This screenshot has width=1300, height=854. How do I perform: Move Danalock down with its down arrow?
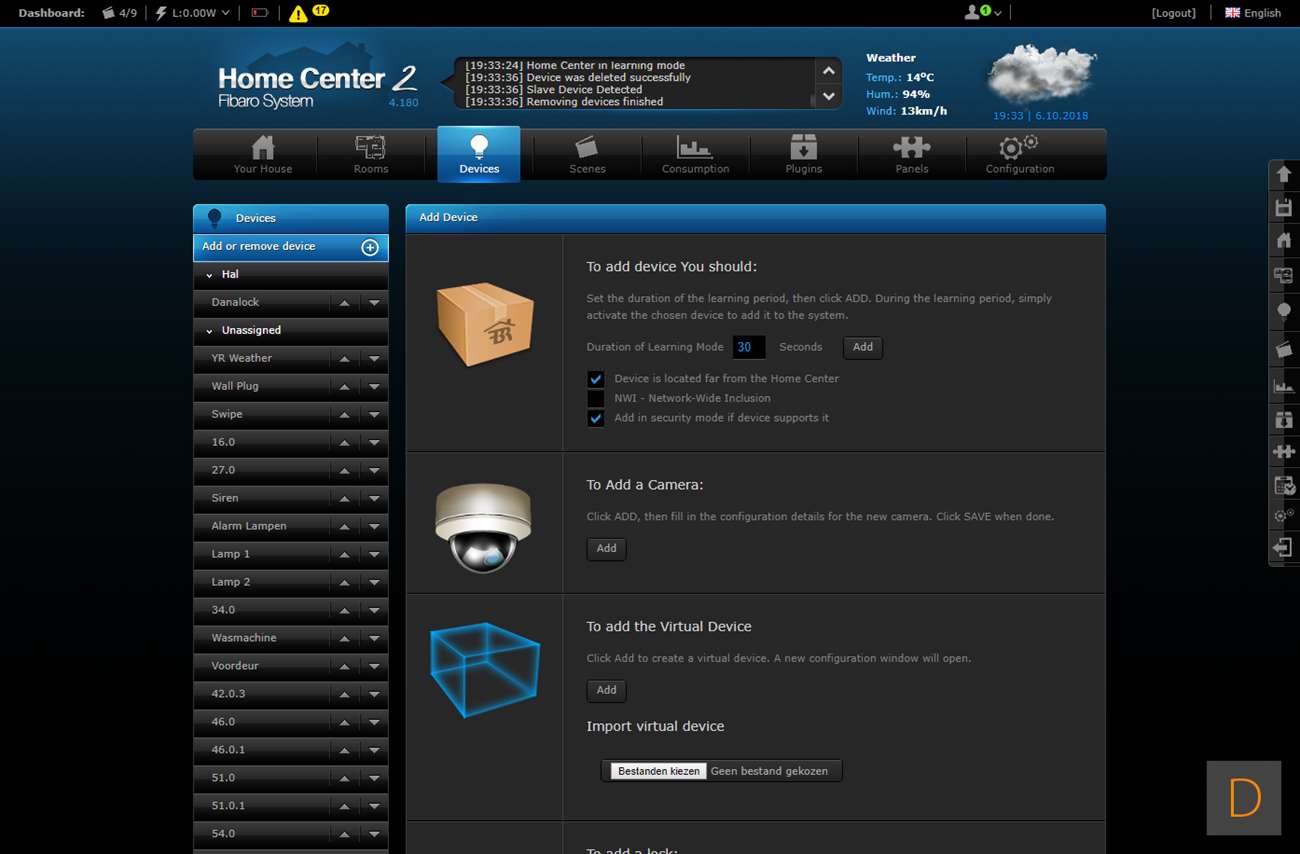pos(374,302)
